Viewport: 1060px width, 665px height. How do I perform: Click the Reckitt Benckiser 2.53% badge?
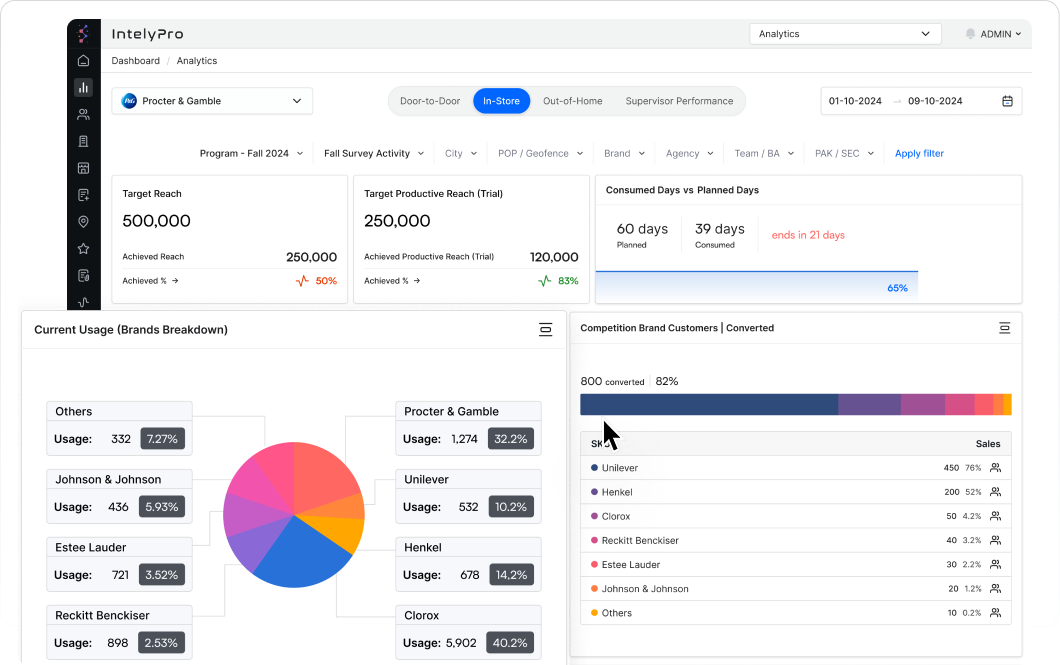click(161, 643)
